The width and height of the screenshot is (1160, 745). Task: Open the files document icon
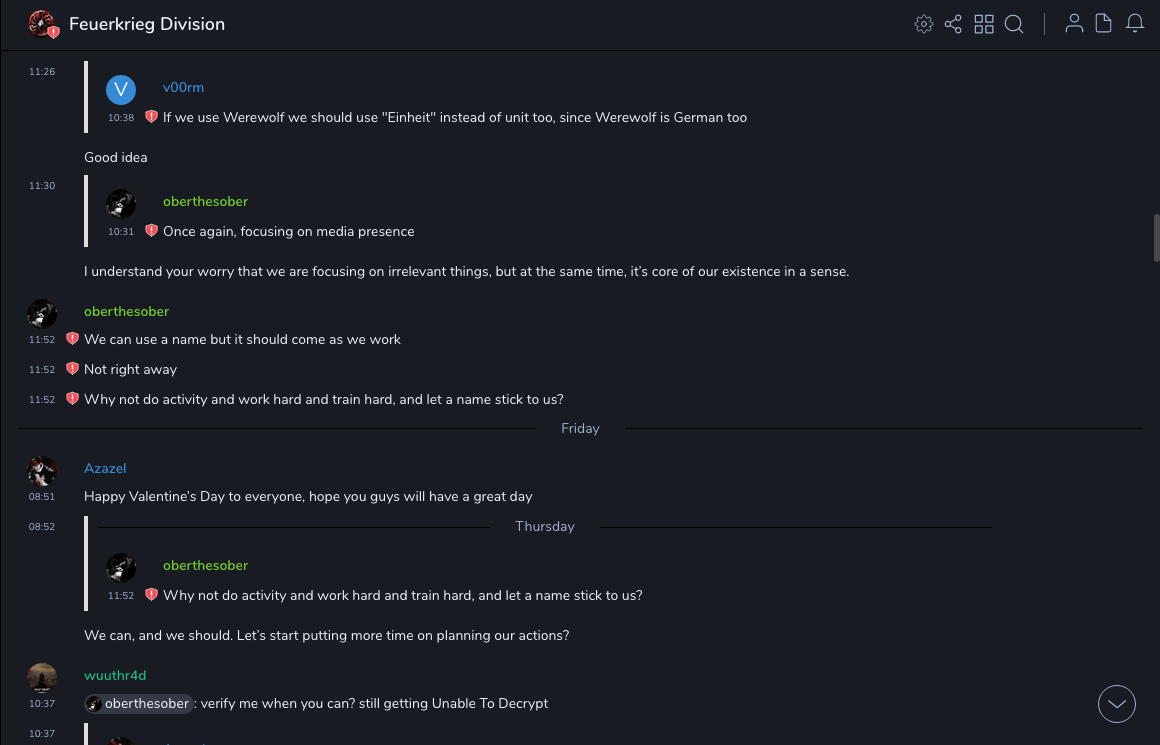click(1104, 24)
